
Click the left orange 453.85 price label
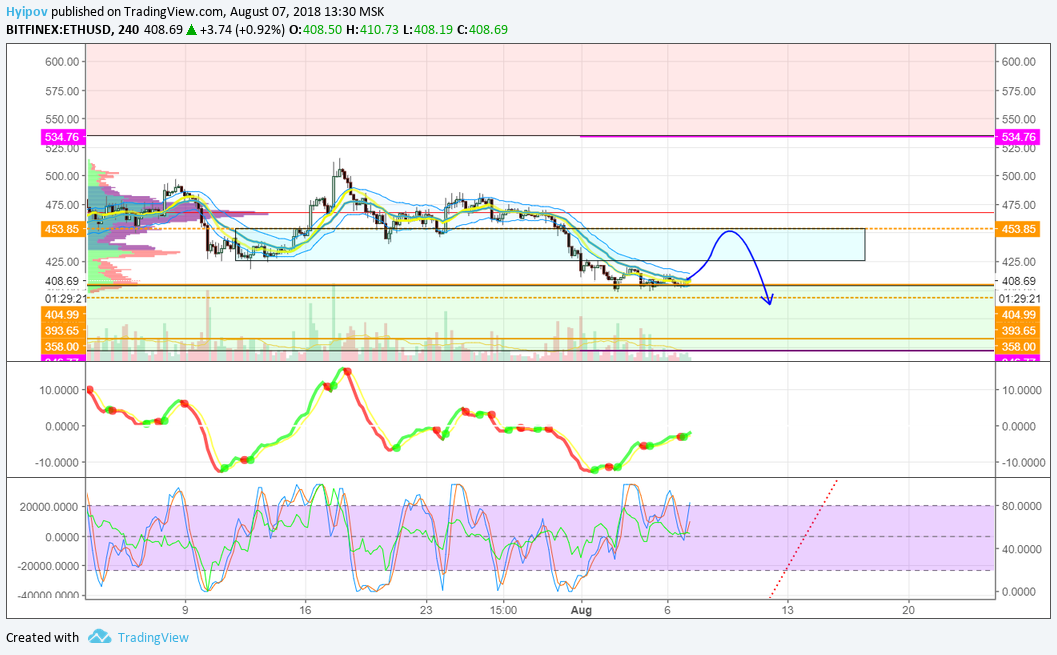click(x=62, y=229)
